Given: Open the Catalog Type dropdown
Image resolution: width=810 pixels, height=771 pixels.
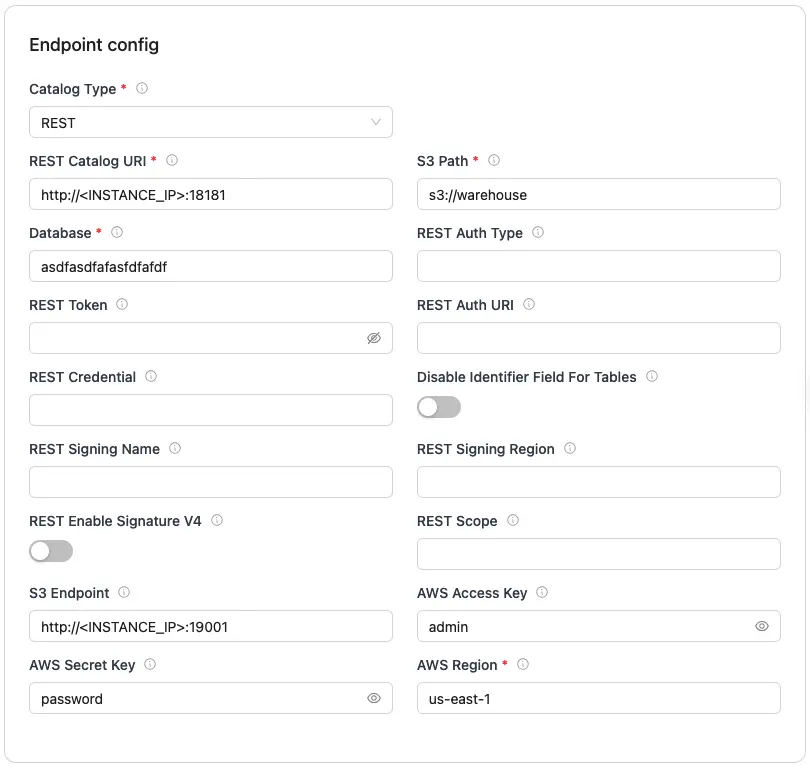Looking at the screenshot, I should 211,122.
